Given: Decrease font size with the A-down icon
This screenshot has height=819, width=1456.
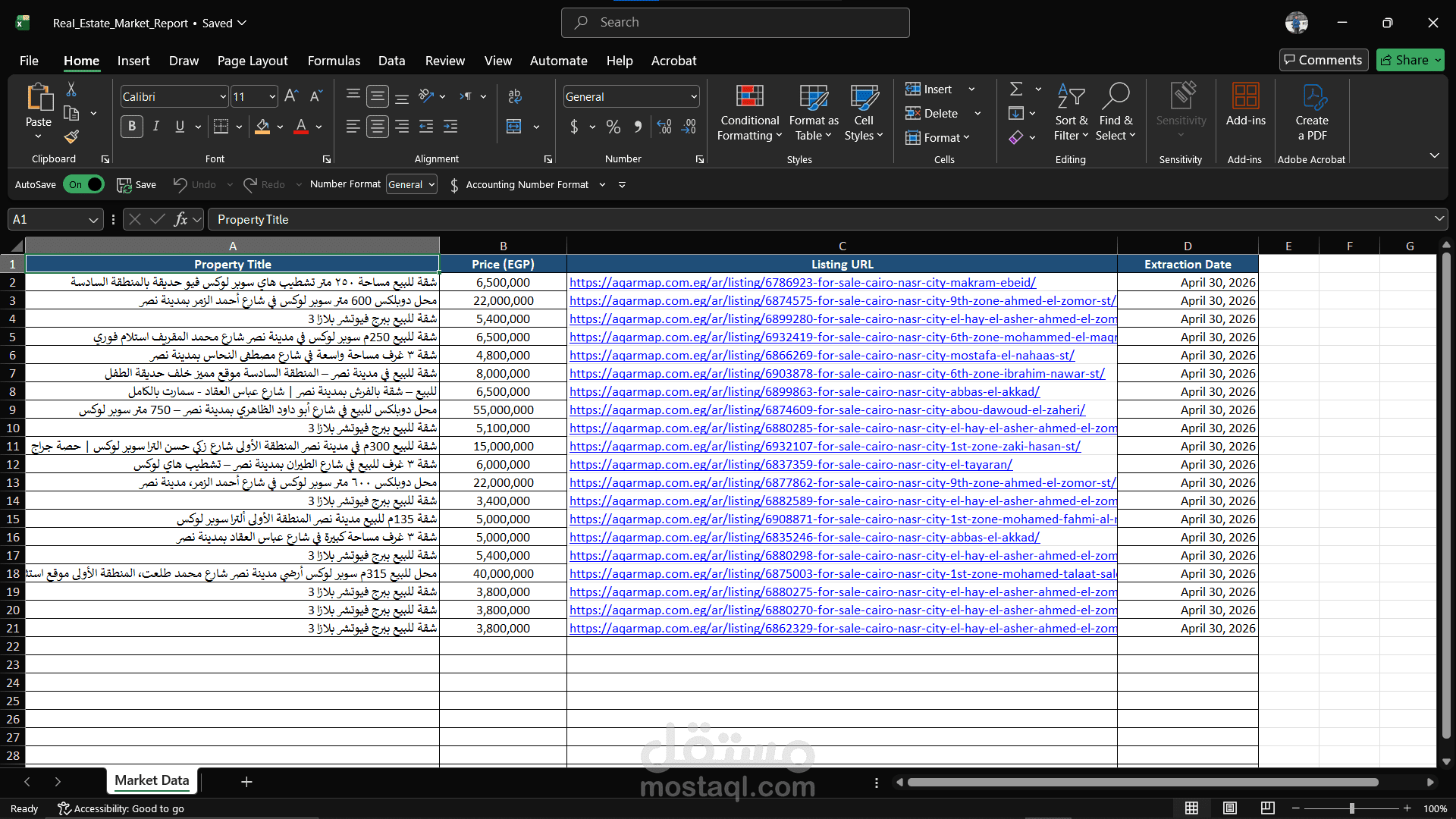Looking at the screenshot, I should click(x=316, y=96).
